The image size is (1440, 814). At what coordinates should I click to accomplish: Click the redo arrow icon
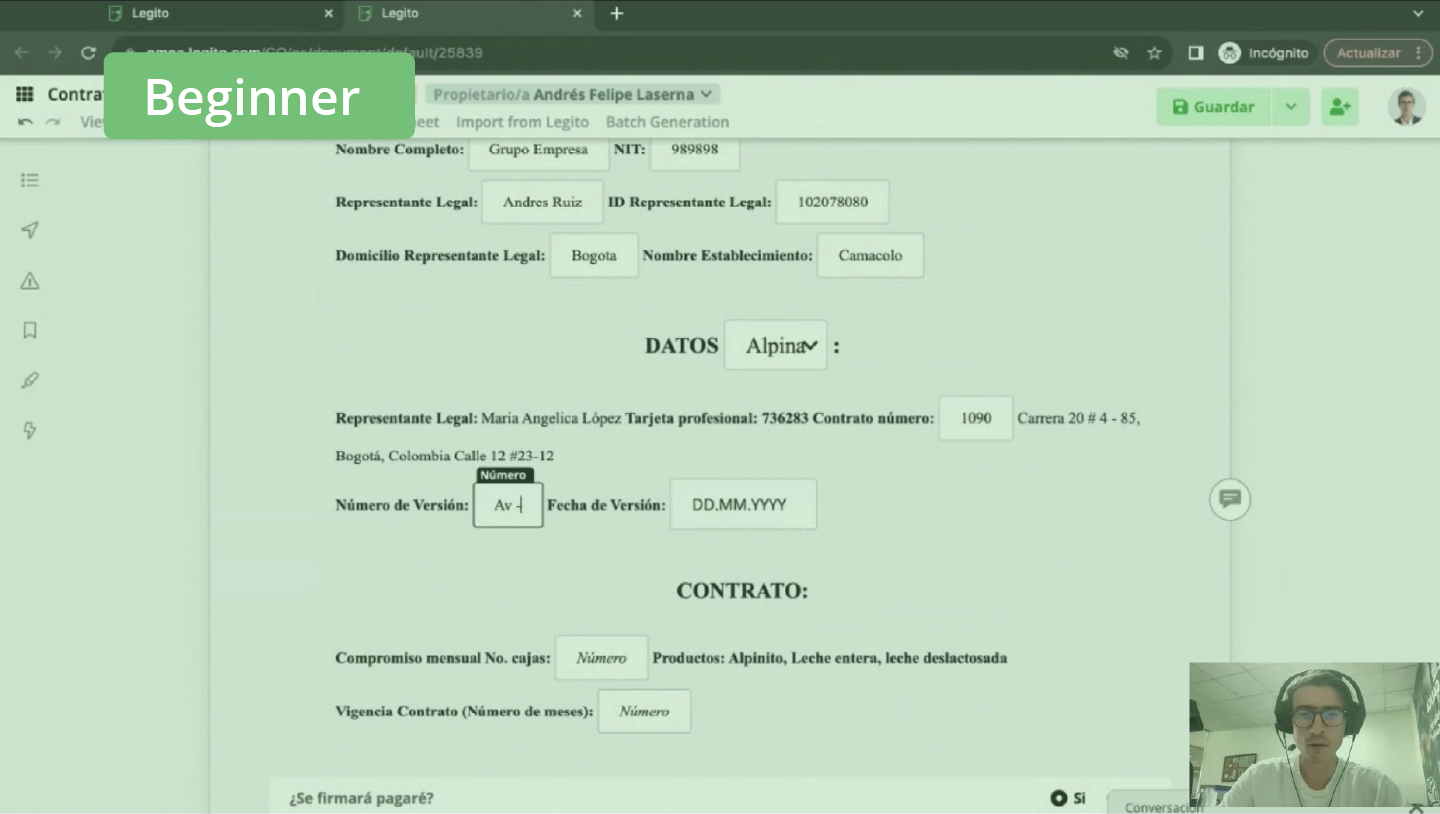pos(53,122)
